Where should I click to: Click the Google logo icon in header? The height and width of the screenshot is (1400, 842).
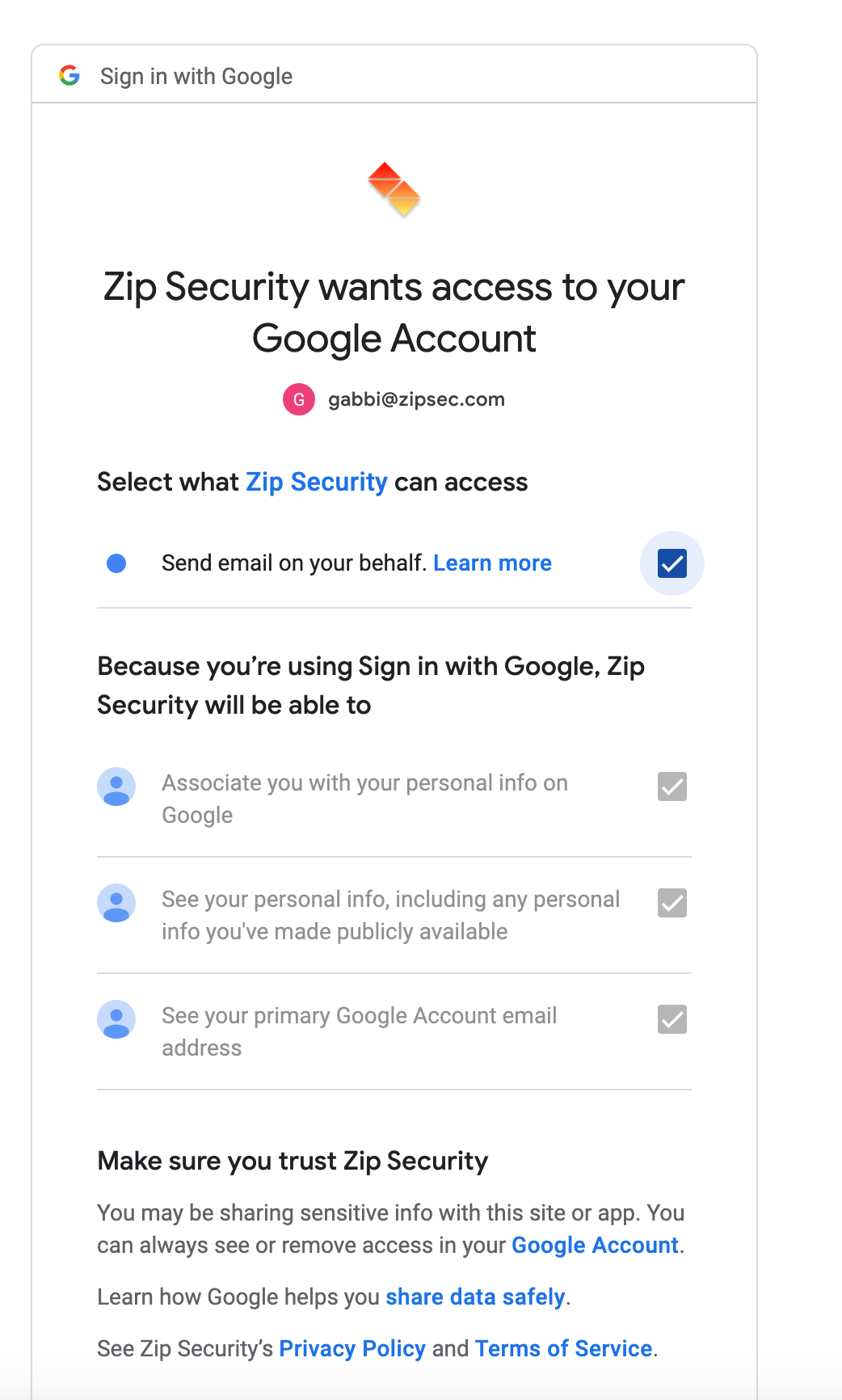coord(69,76)
